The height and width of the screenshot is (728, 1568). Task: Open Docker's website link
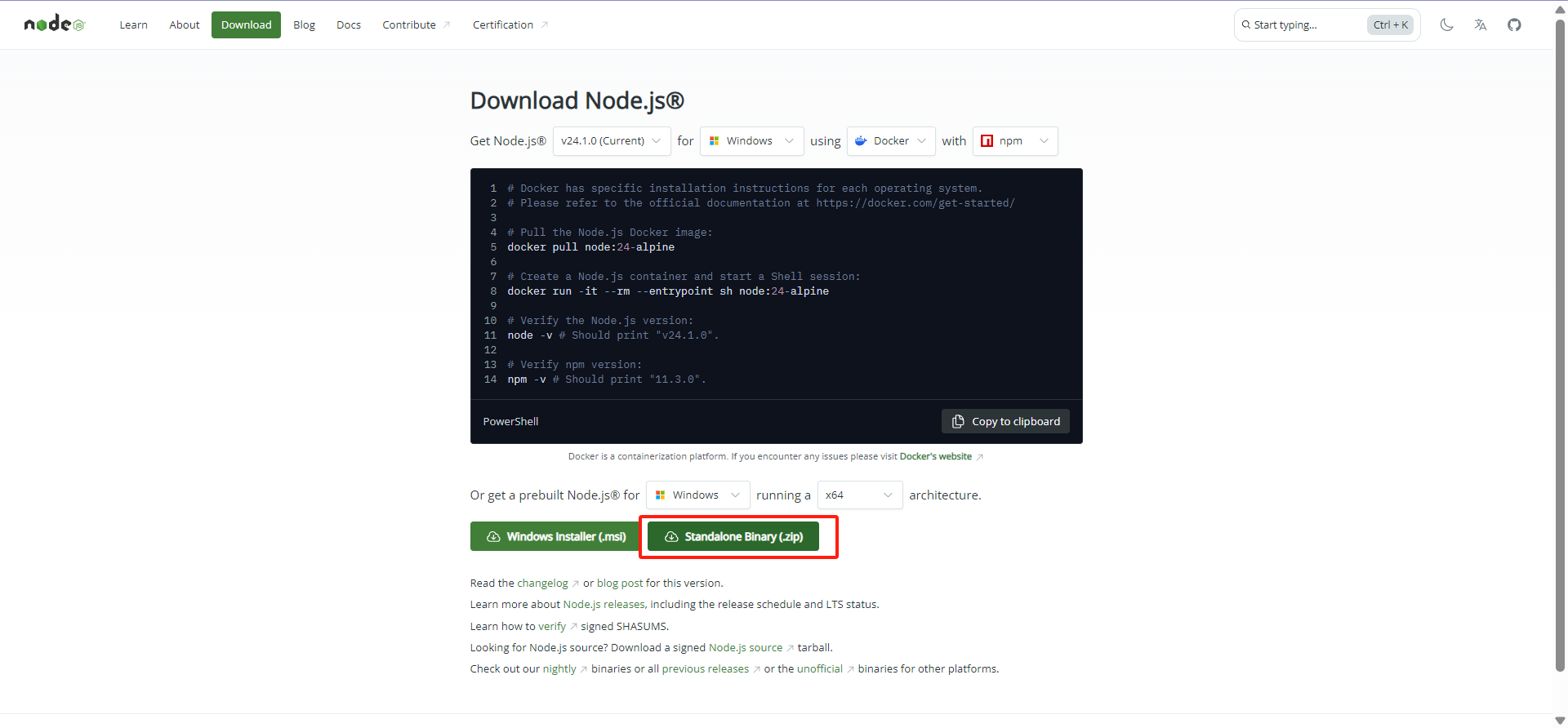pyautogui.click(x=936, y=456)
